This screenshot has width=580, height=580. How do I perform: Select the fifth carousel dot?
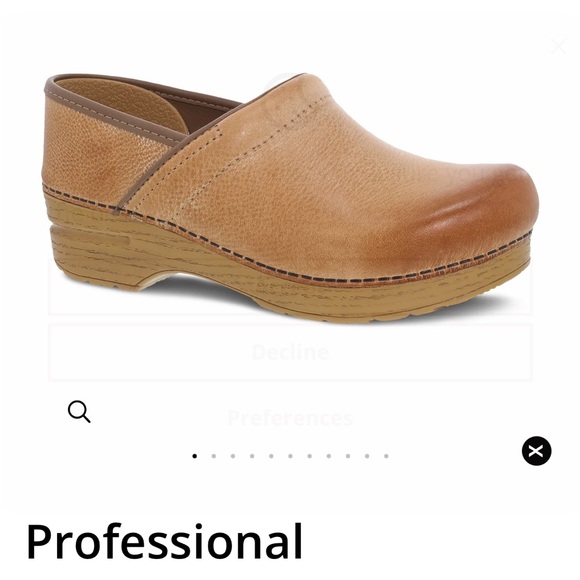pyautogui.click(x=271, y=456)
